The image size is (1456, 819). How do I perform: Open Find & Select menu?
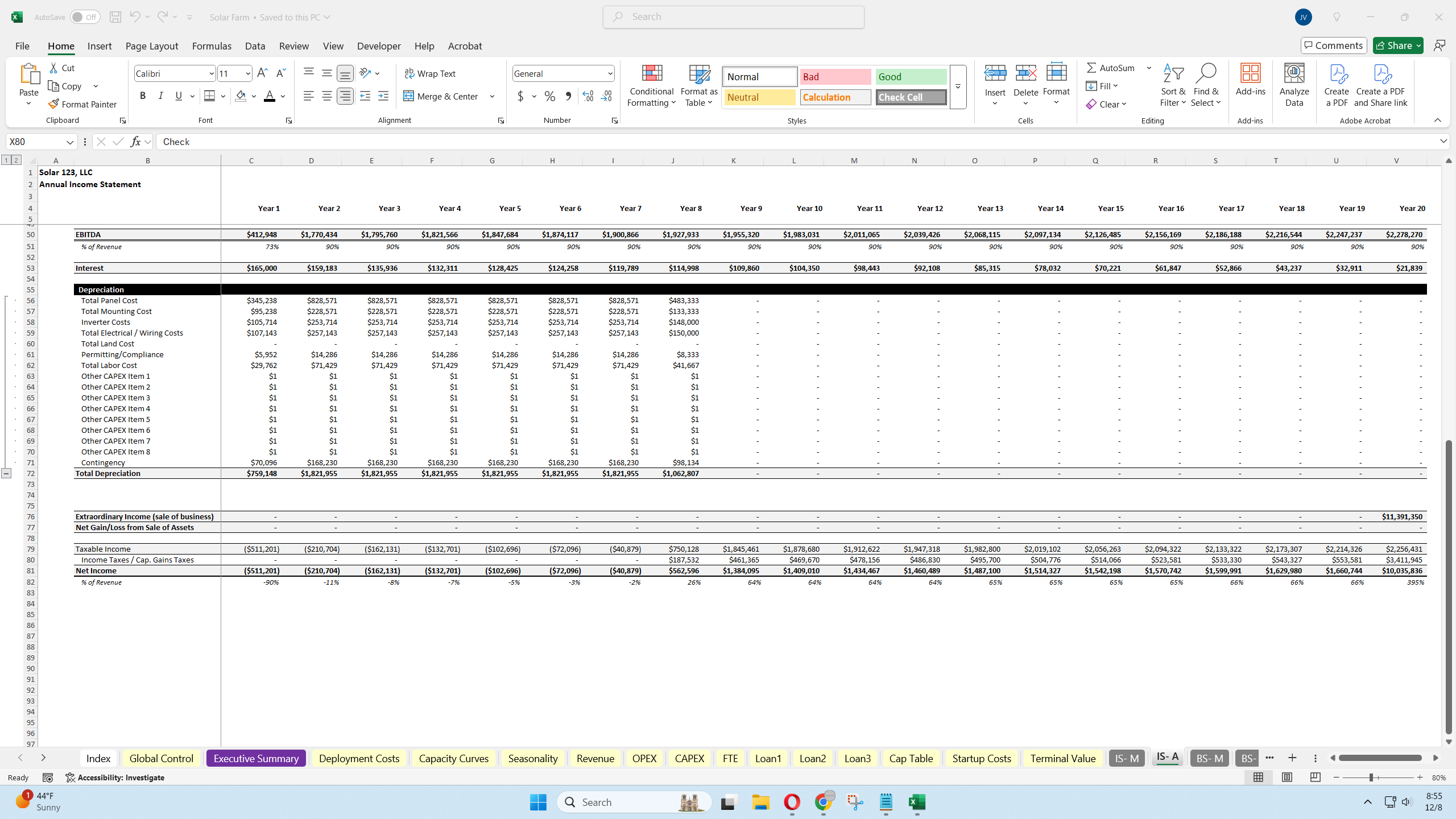[1206, 85]
